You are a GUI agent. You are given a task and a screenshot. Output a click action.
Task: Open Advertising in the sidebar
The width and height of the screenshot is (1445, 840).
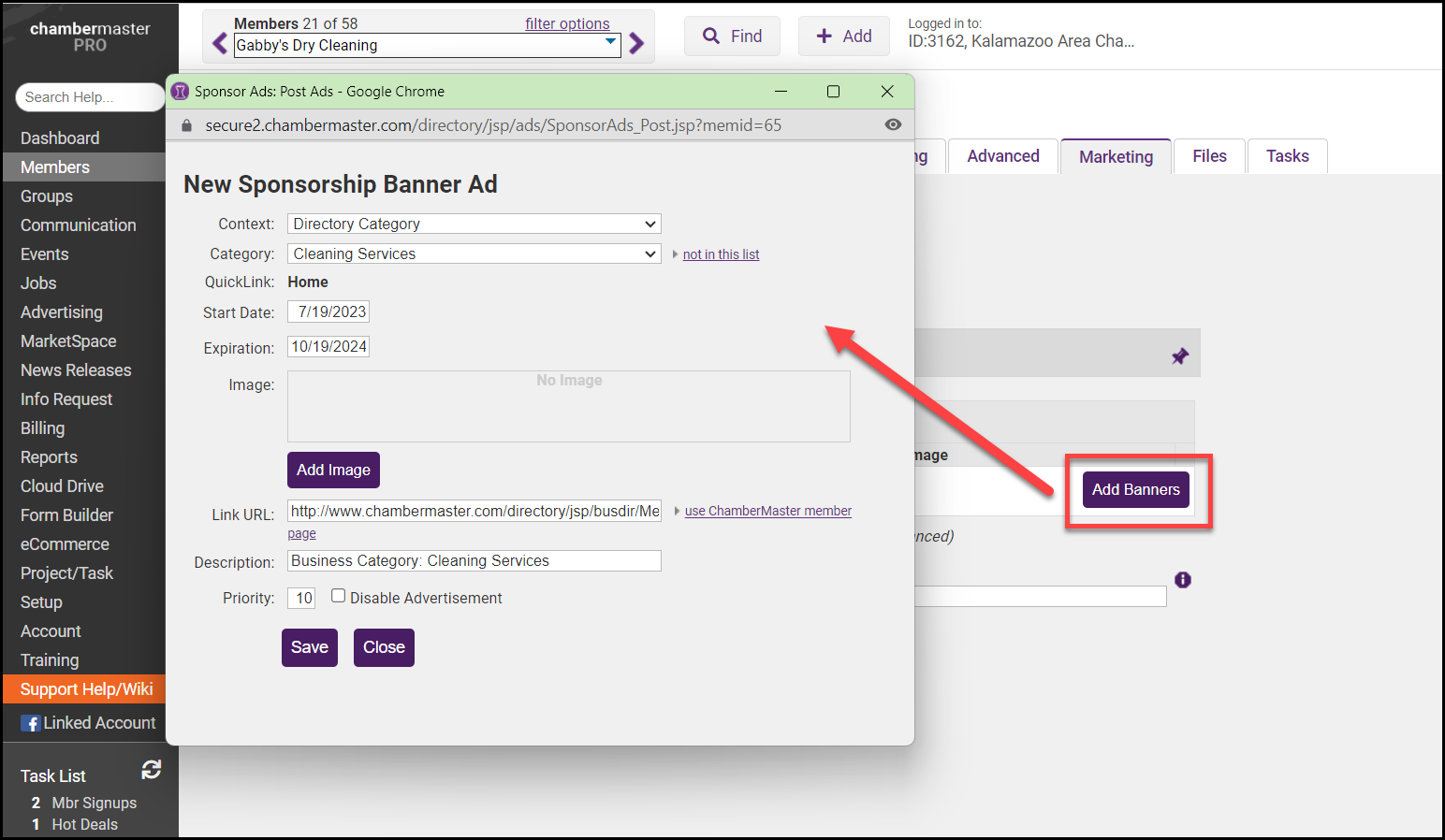[62, 312]
